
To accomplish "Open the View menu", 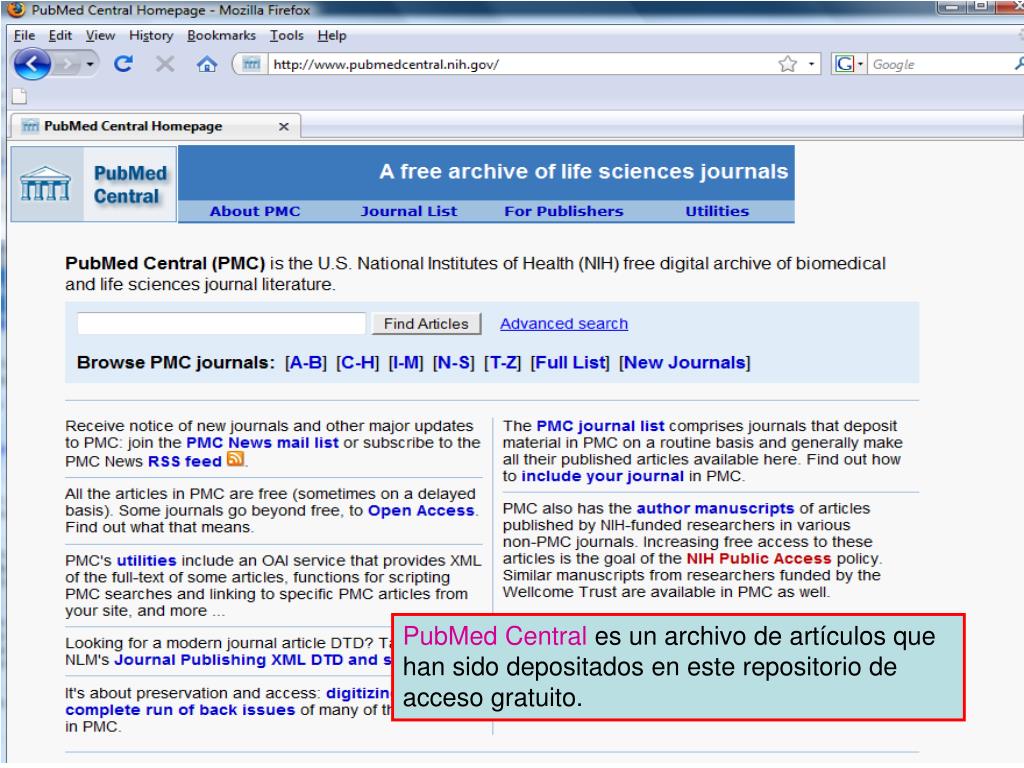I will point(100,35).
